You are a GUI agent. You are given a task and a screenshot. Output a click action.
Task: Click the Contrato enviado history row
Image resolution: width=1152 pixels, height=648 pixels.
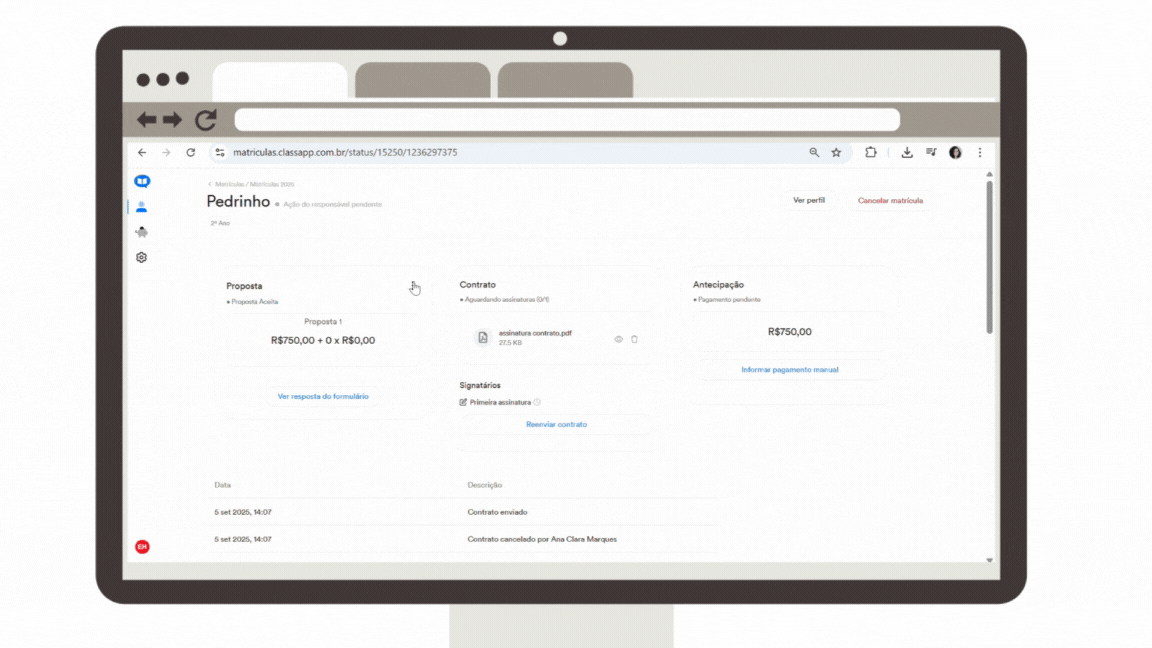click(463, 512)
